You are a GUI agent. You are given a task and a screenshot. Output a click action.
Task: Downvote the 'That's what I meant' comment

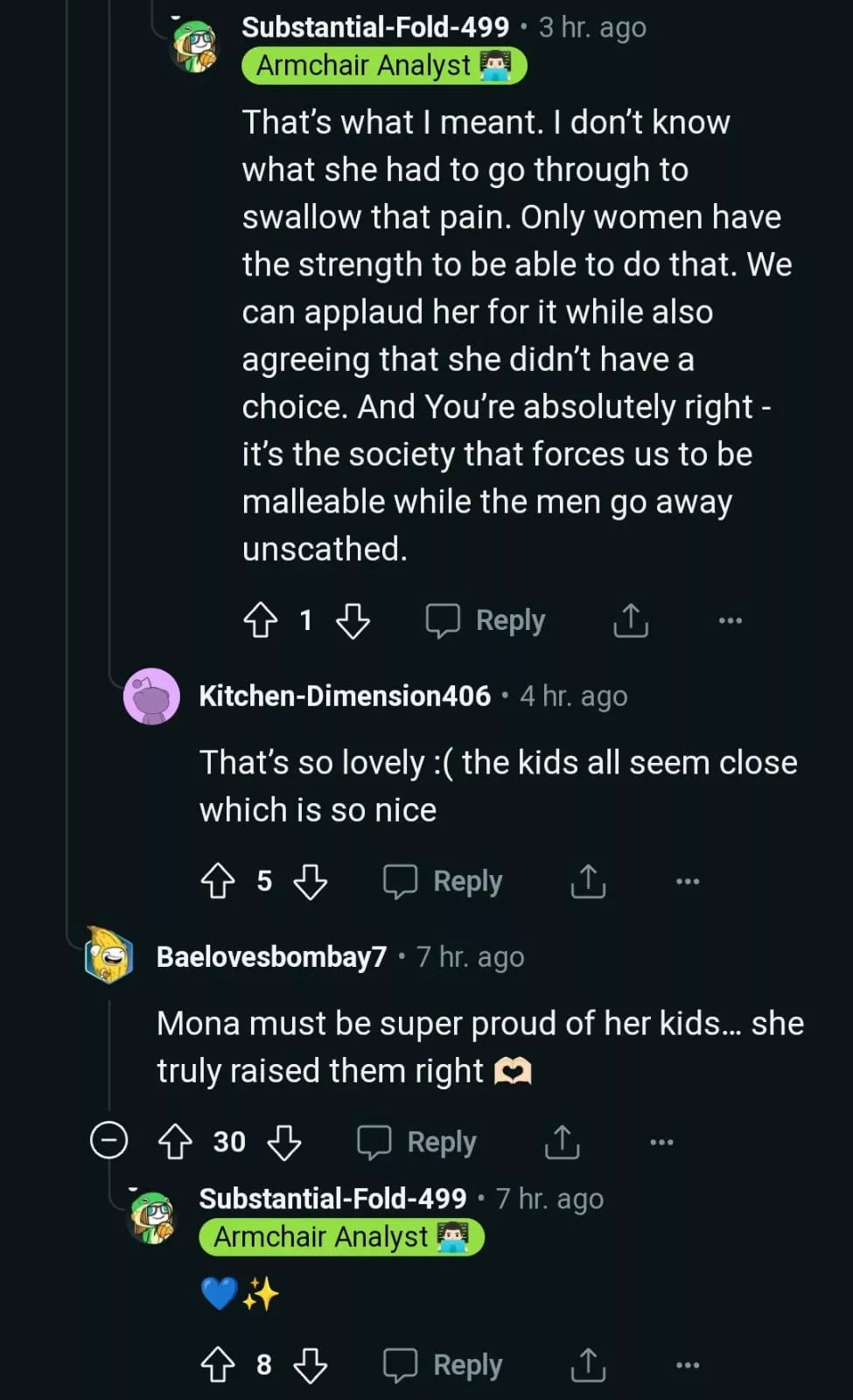(353, 620)
